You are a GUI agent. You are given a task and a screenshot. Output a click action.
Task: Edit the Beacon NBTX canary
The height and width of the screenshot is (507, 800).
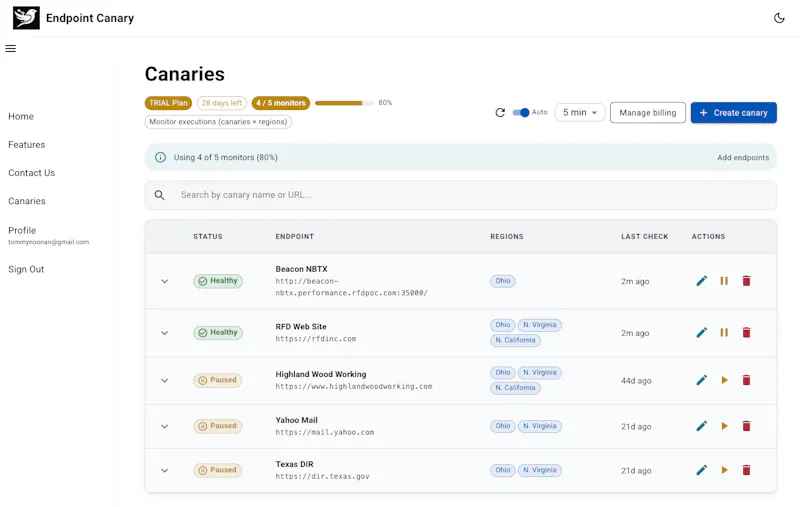[x=702, y=281]
